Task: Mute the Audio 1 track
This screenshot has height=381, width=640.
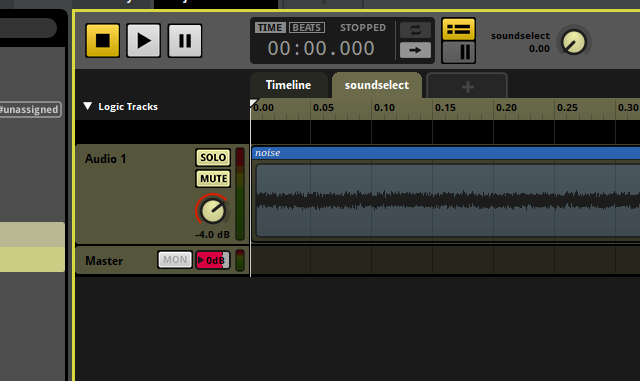Action: (213, 179)
